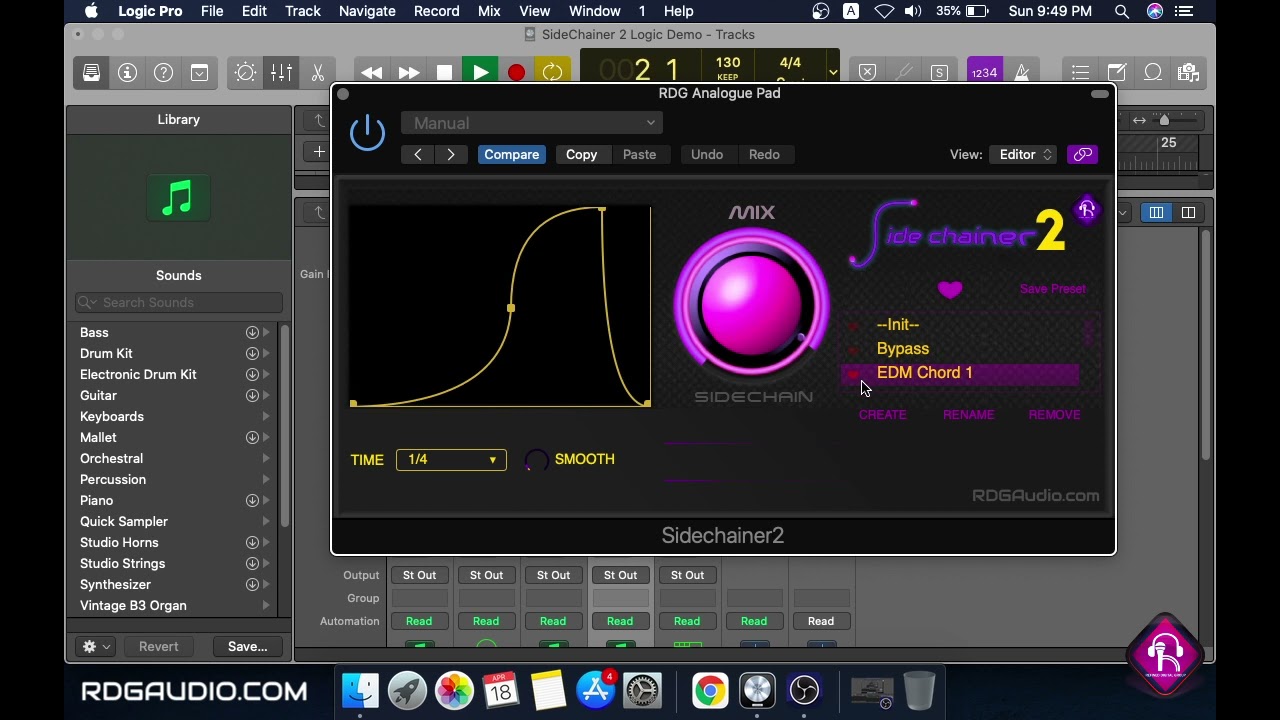This screenshot has width=1280, height=720.
Task: Open Finder from the Dock
Action: pos(360,690)
